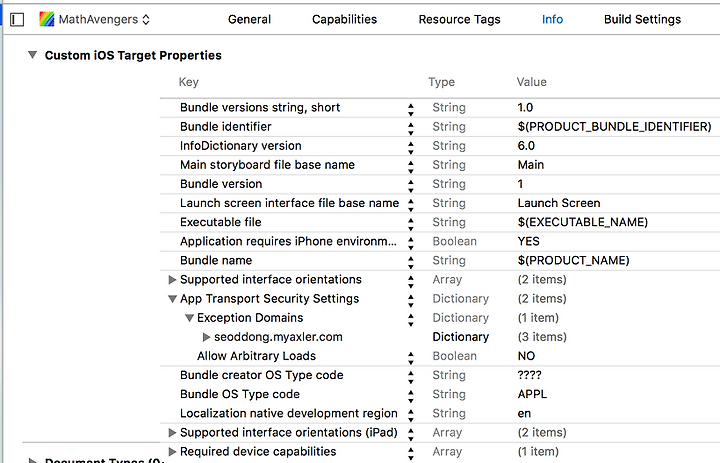Click key stepper for Allow Arbitrary Loads

tap(411, 358)
